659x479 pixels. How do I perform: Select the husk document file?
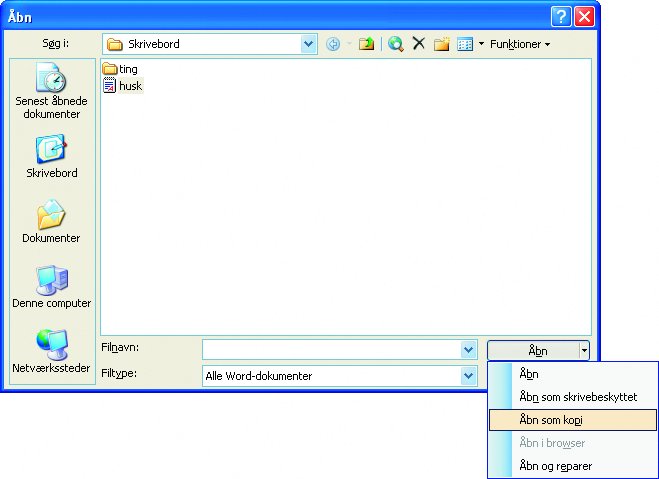pyautogui.click(x=123, y=86)
